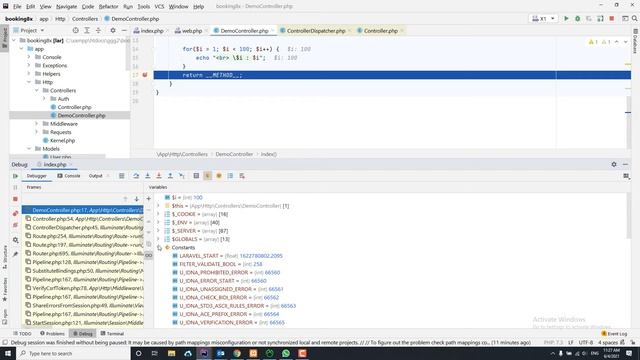
Task: Open Project panel settings gear
Action: 113,31
